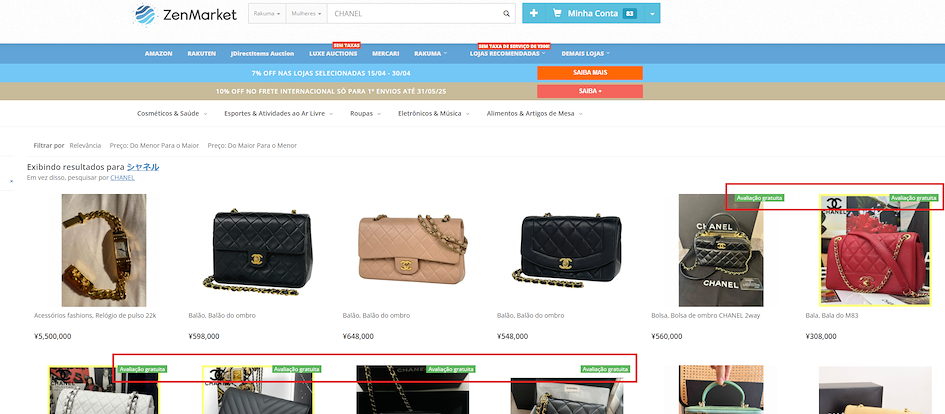This screenshot has height=414, width=945.
Task: Click the '10% OFF NO FRETE INTERNACIONAL' banner text
Action: coord(331,92)
